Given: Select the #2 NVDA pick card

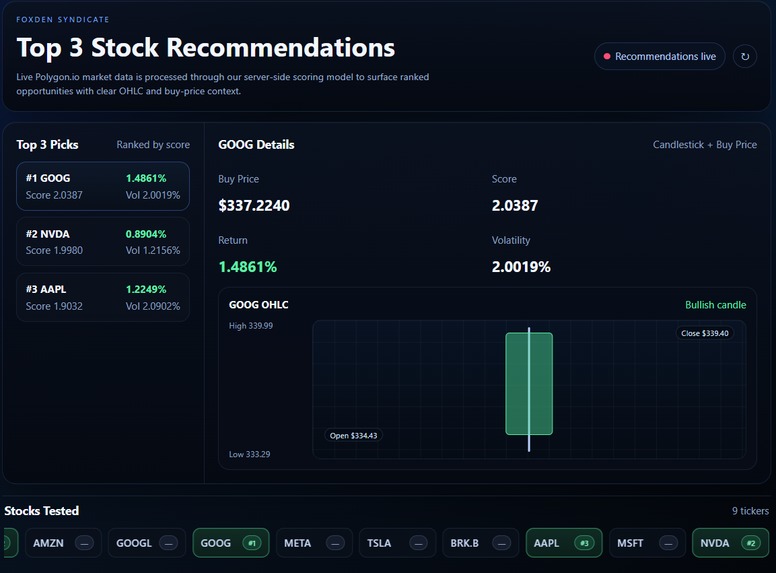Looking at the screenshot, I should tap(103, 242).
